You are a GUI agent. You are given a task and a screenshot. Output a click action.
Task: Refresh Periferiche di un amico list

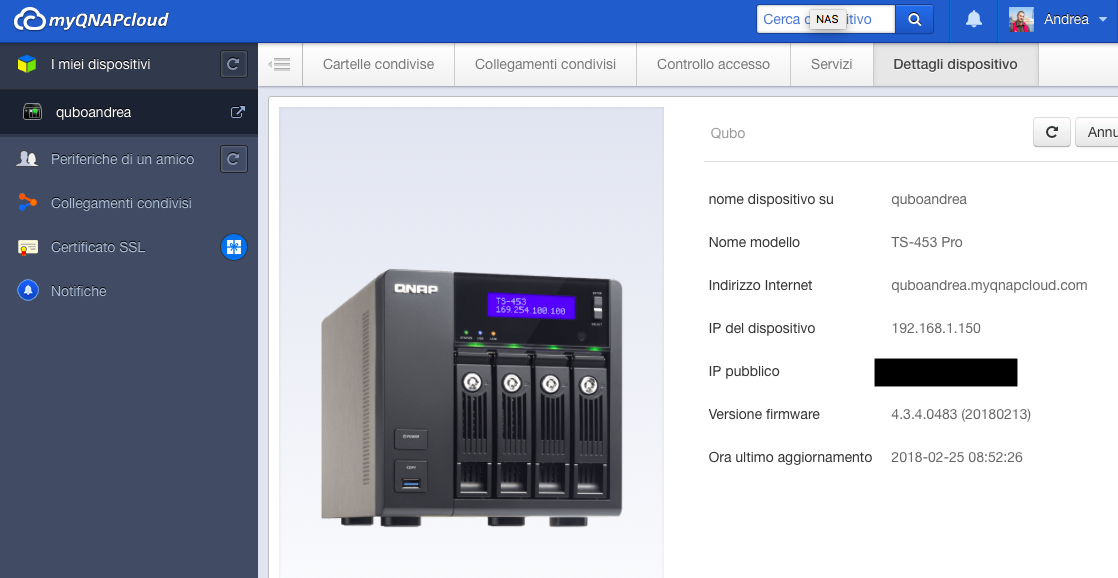tap(233, 159)
